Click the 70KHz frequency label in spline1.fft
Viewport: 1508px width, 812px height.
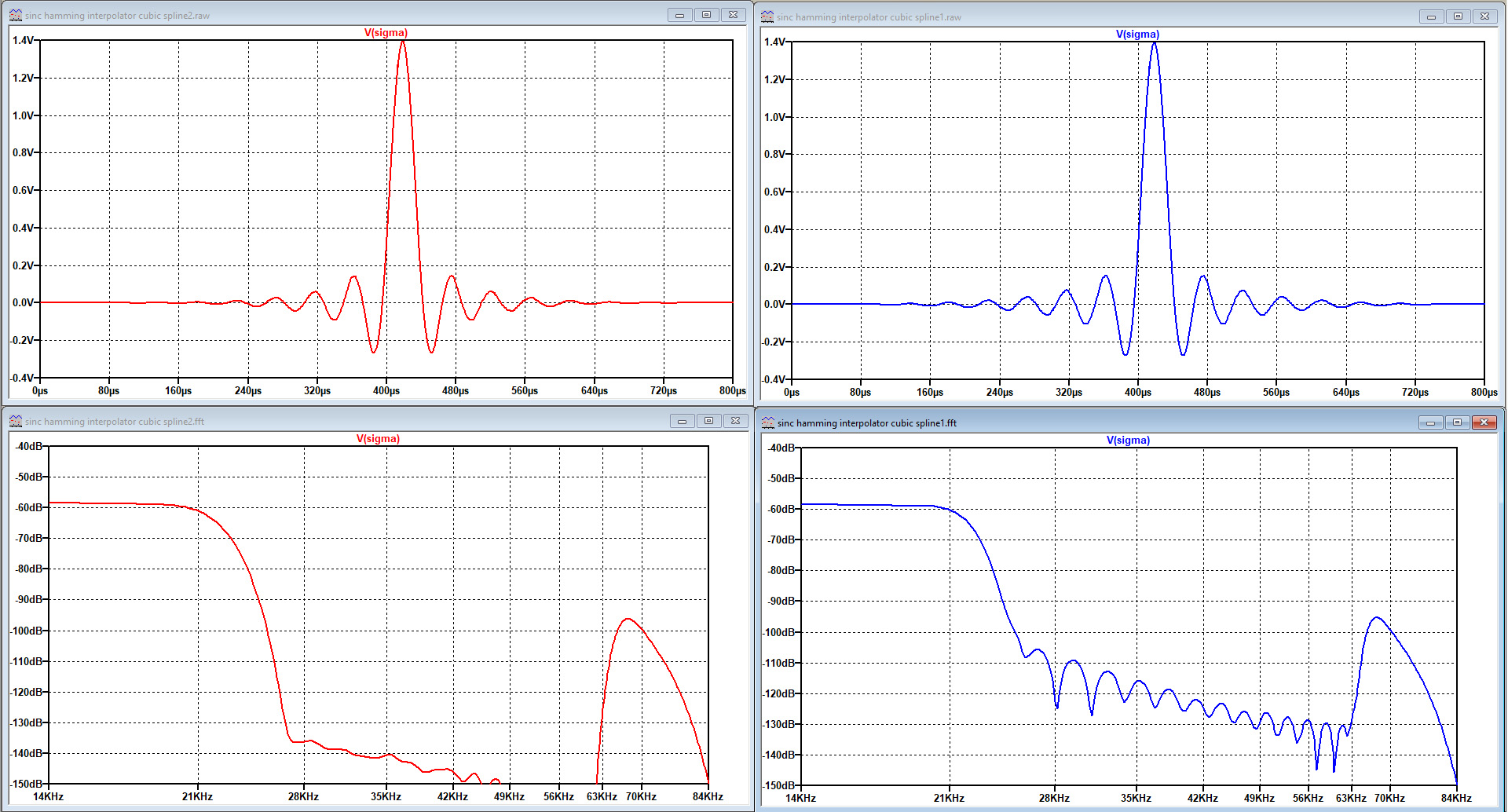1389,798
